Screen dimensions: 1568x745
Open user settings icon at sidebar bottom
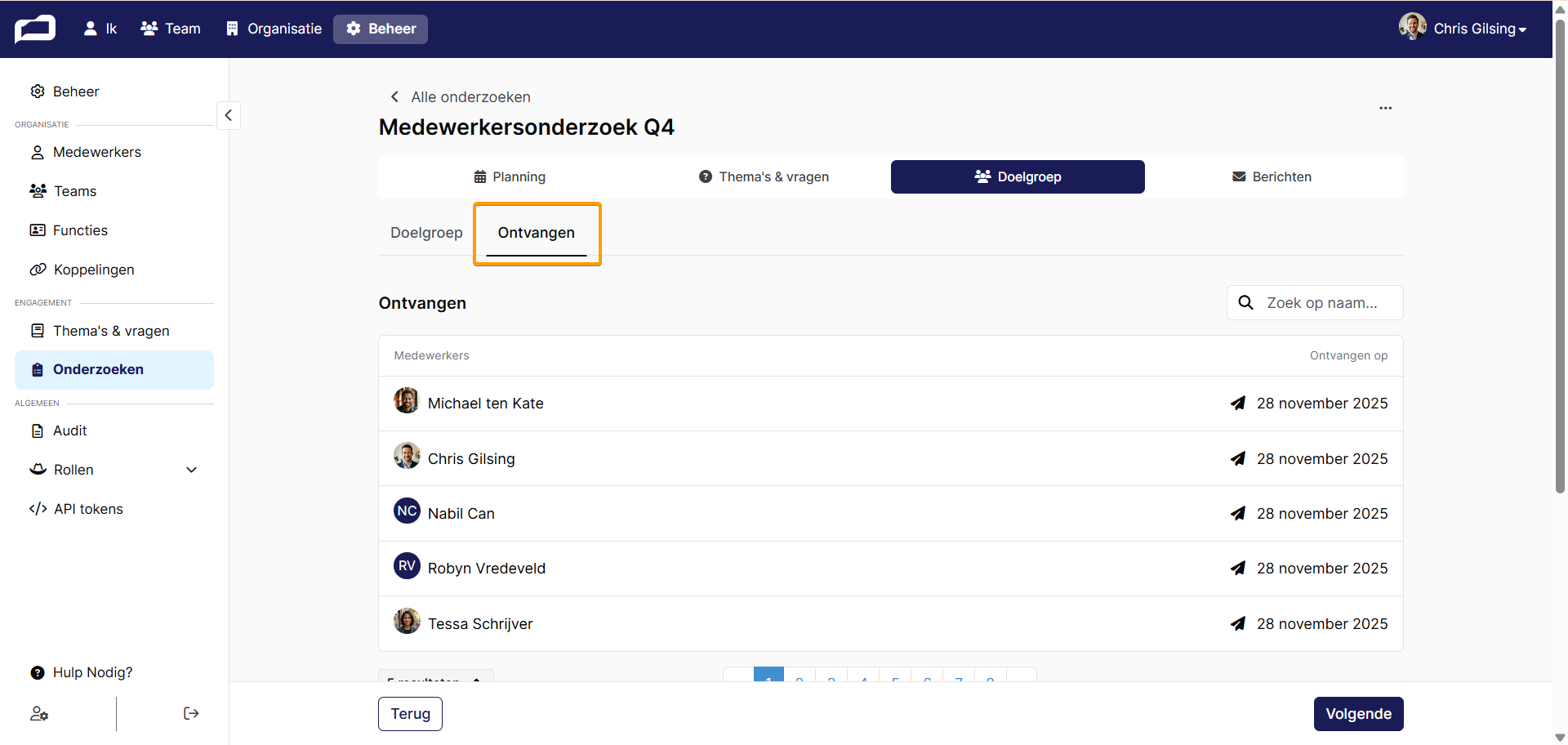[39, 713]
